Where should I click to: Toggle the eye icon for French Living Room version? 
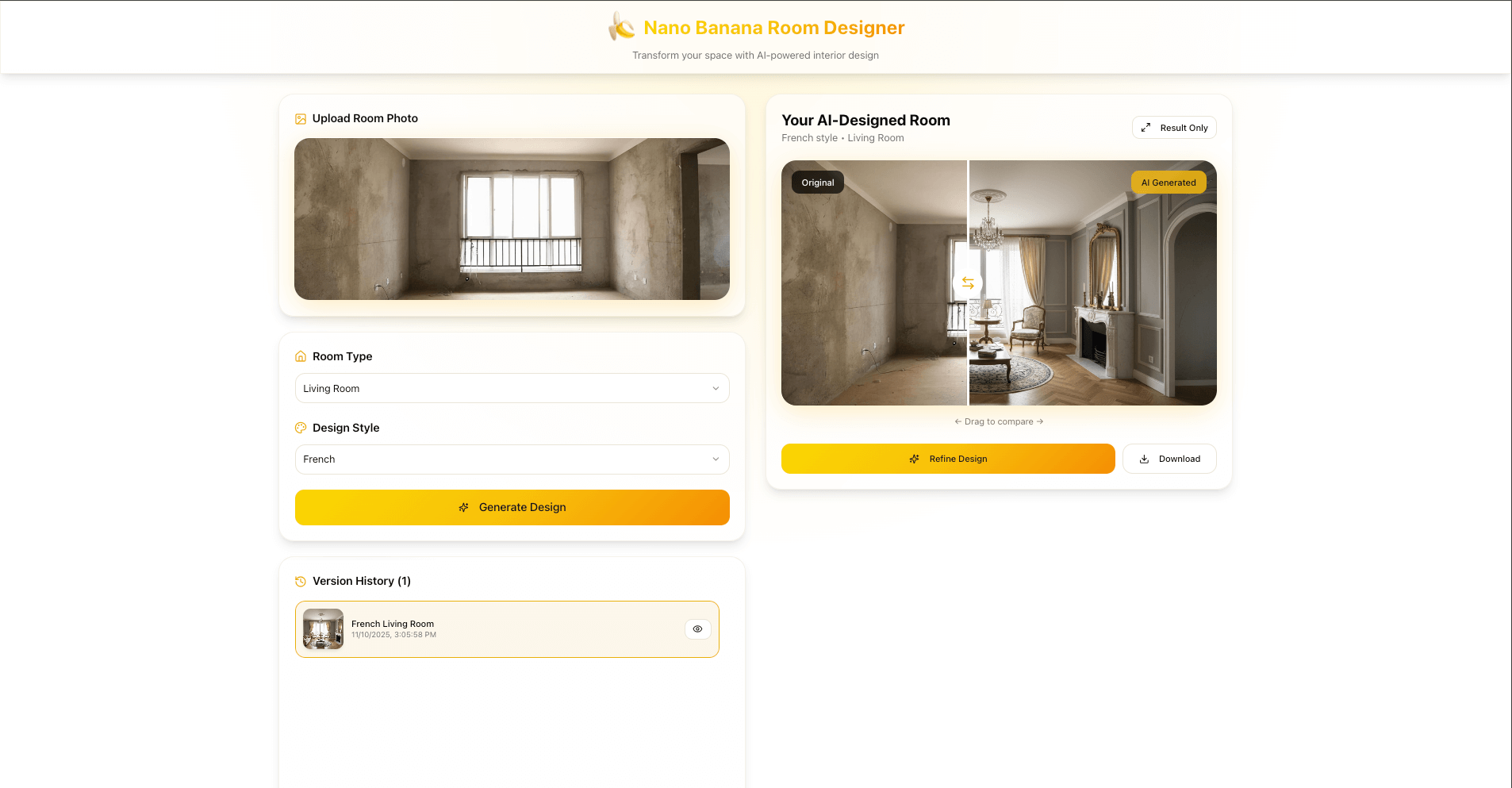click(697, 629)
